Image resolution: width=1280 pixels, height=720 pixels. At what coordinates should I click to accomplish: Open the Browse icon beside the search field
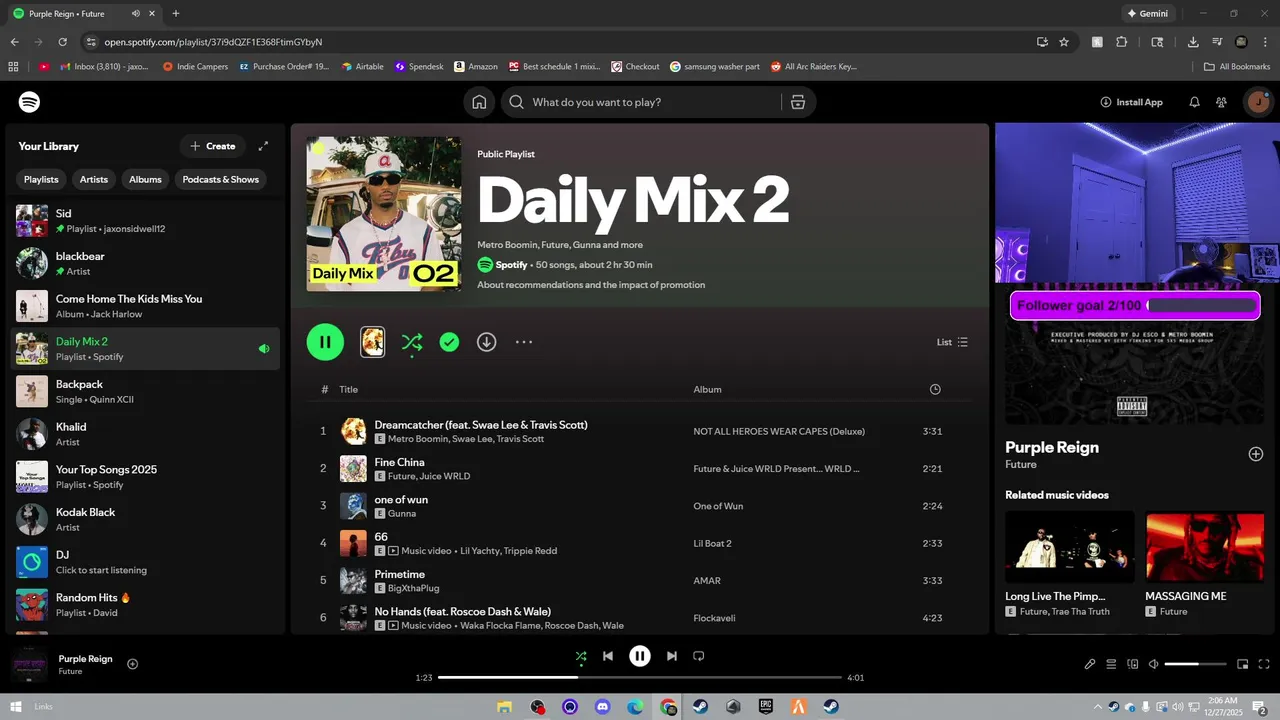(797, 102)
